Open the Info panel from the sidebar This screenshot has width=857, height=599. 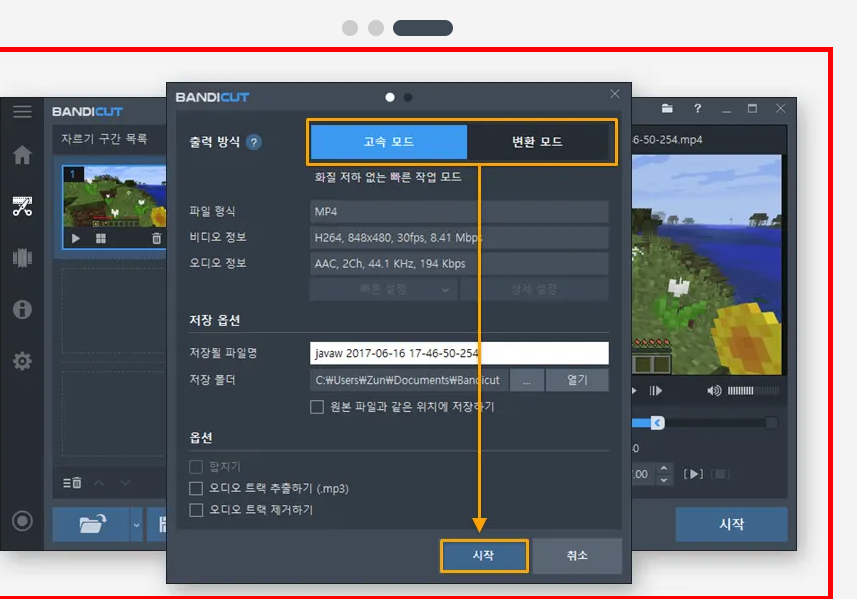tap(22, 310)
